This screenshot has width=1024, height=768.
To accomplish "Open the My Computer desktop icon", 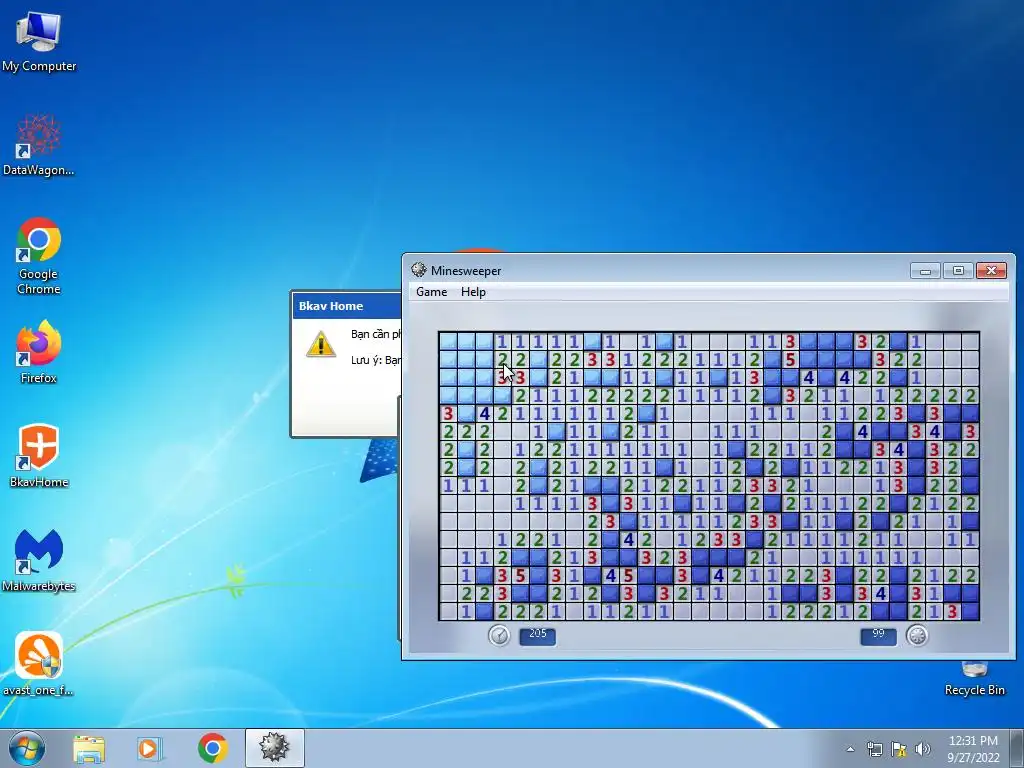I will [39, 41].
